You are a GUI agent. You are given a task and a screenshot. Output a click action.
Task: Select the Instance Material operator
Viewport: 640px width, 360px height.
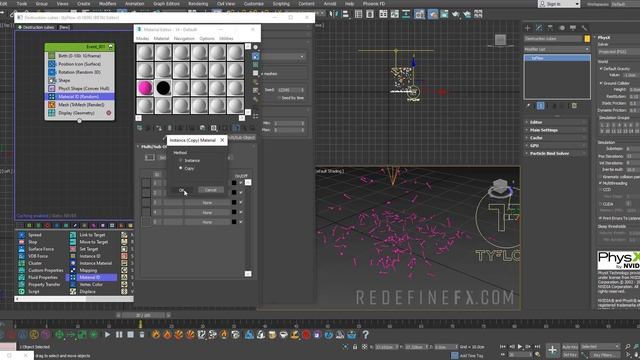click(x=96, y=263)
